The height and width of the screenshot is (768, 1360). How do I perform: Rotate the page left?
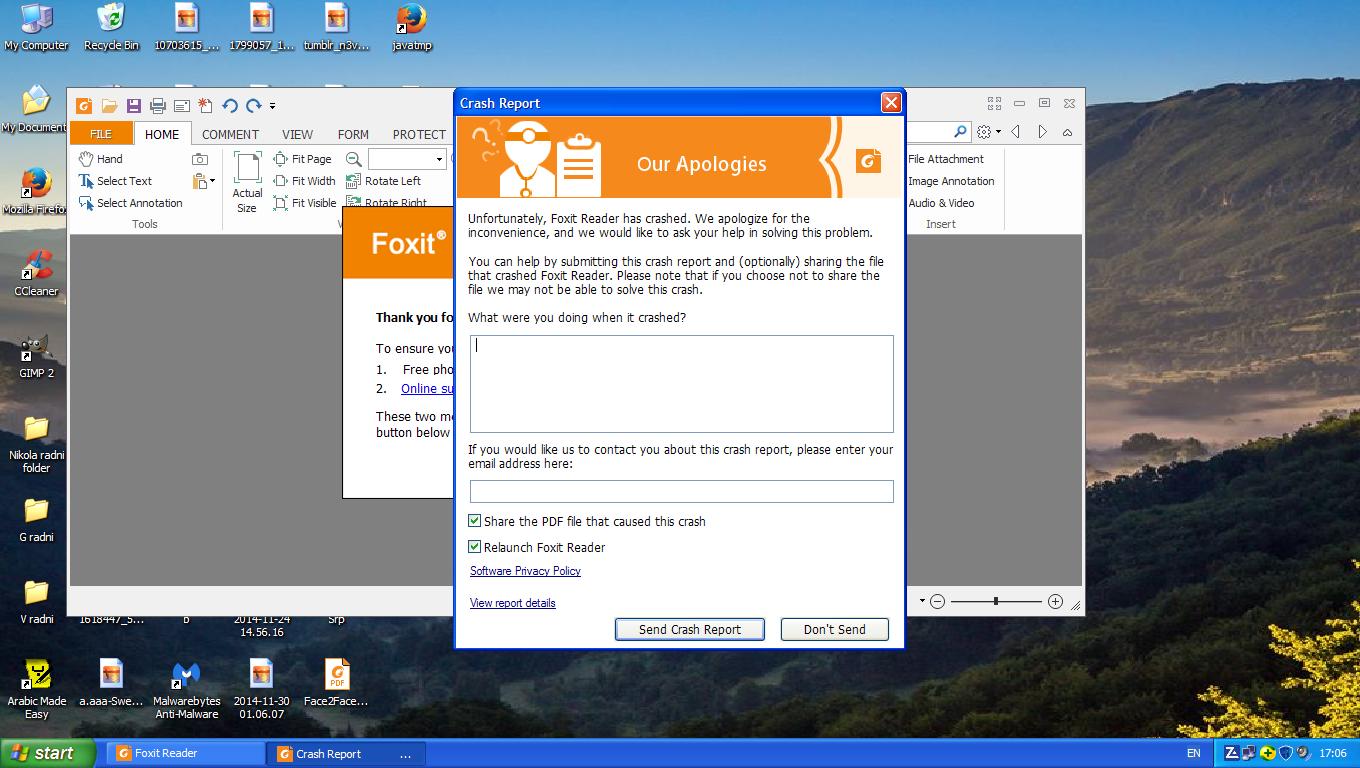pyautogui.click(x=383, y=181)
